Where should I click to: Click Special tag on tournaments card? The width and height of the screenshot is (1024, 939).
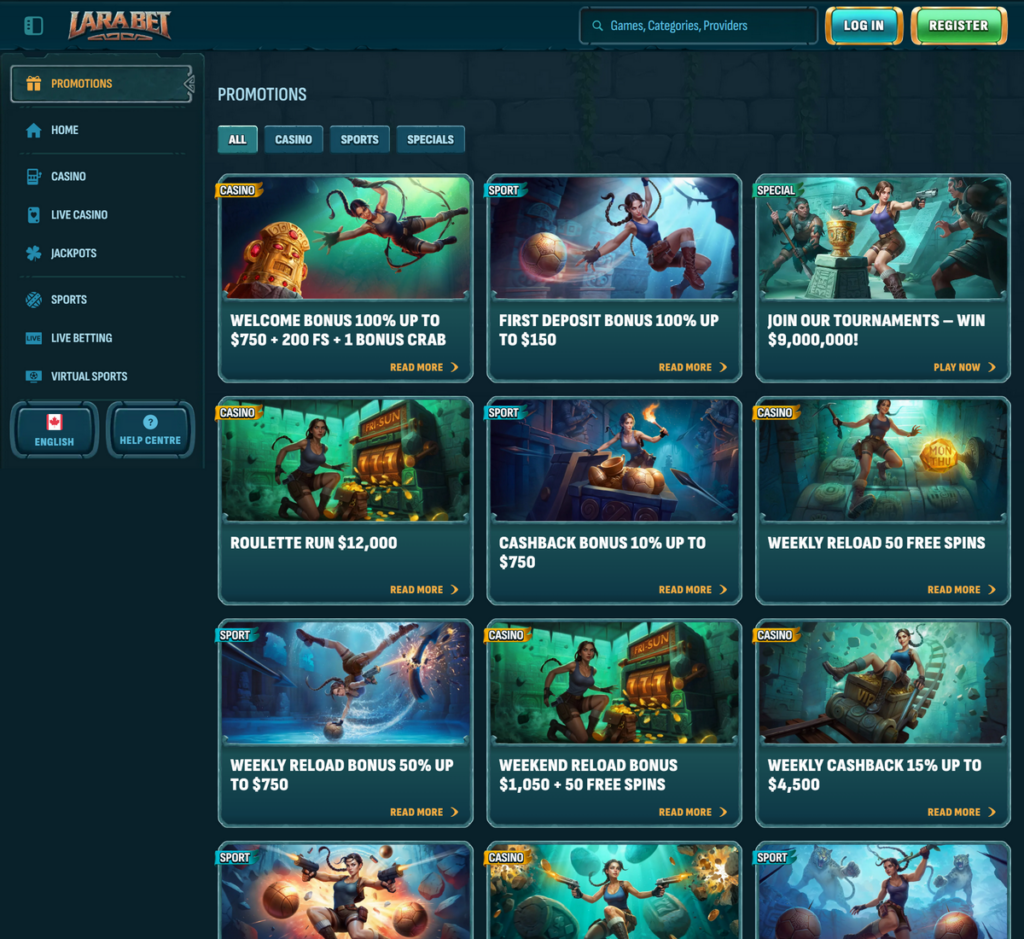(x=776, y=190)
